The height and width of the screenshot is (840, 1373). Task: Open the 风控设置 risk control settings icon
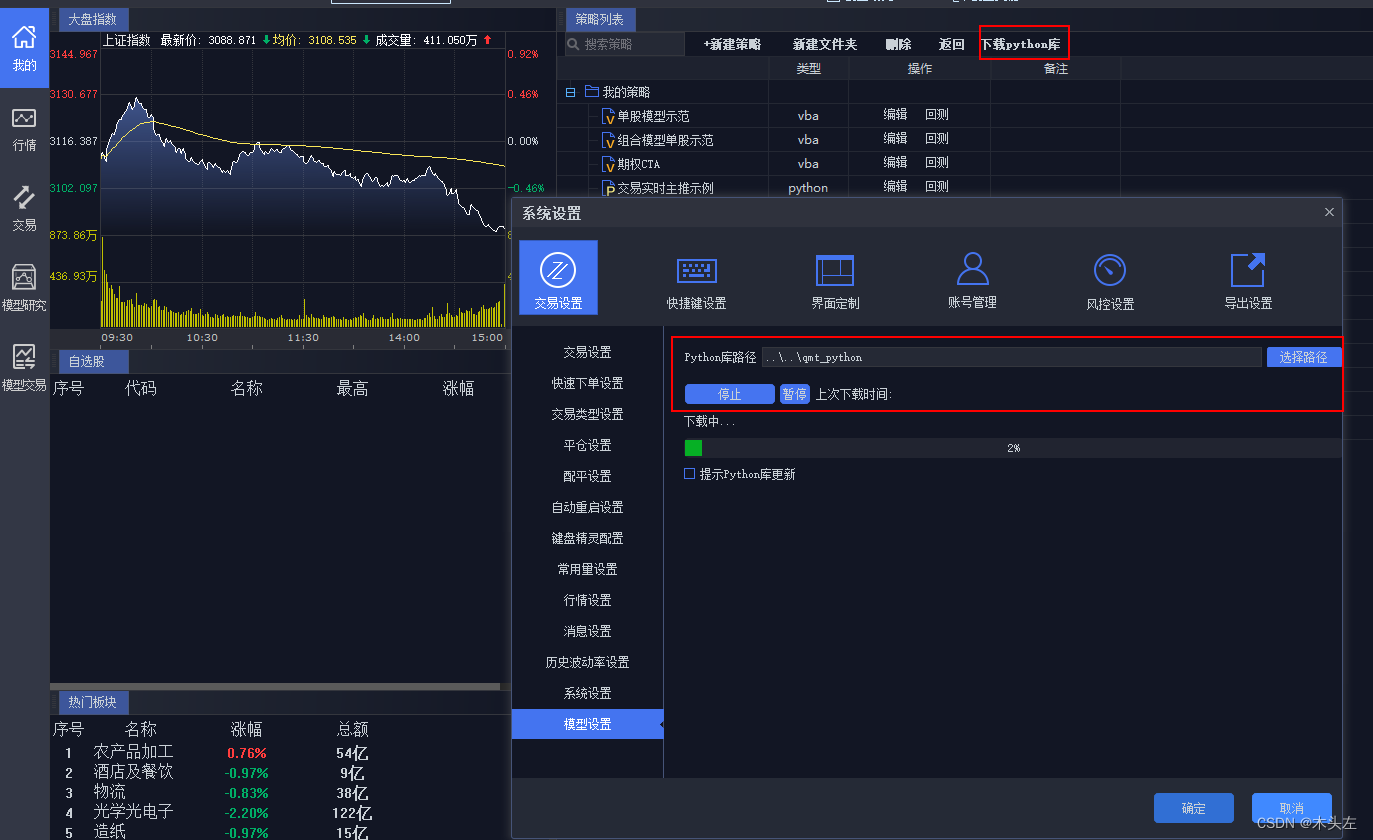[1109, 277]
